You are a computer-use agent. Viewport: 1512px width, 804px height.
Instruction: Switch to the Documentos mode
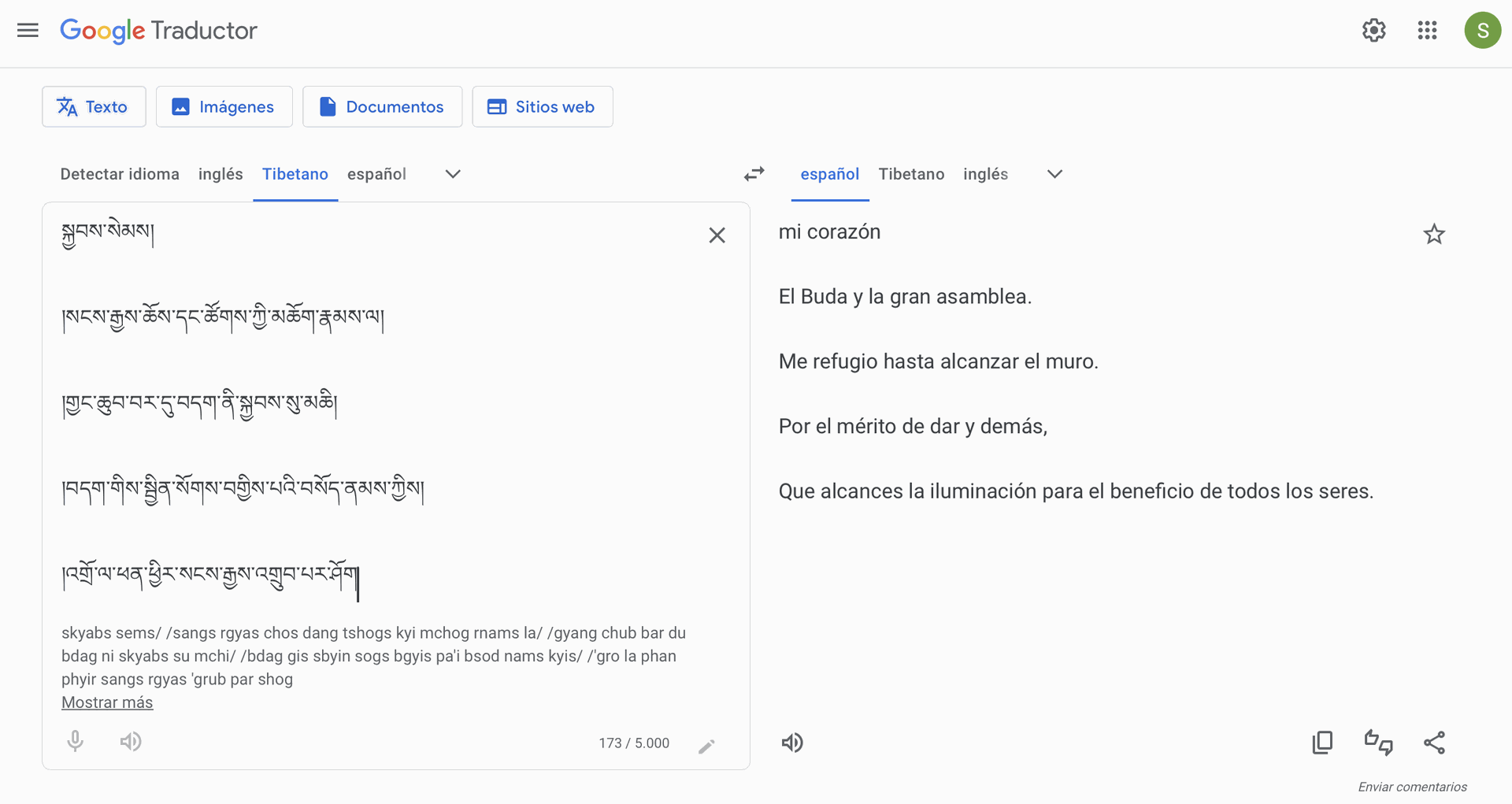(x=382, y=106)
